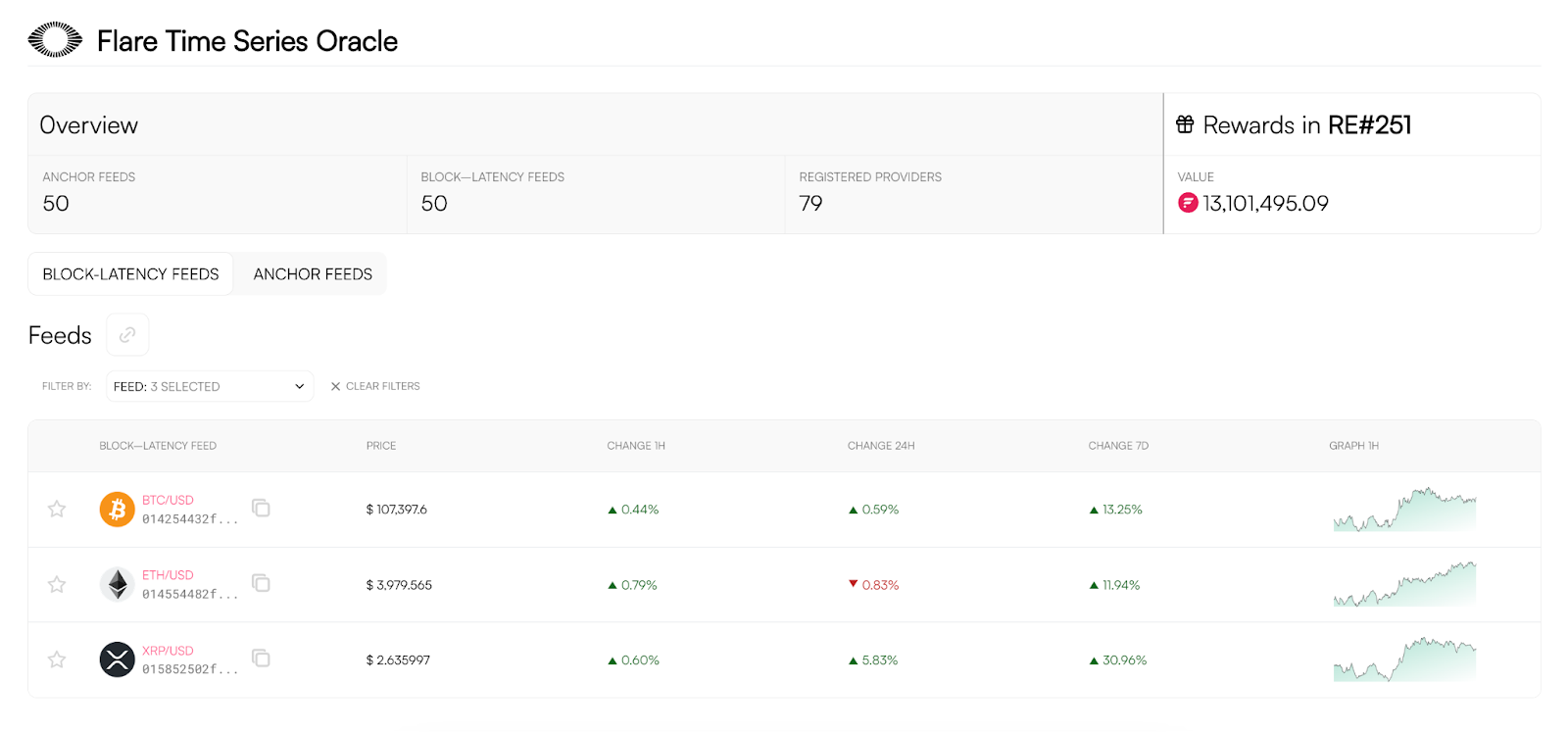1568x732 pixels.
Task: Click feed ID 014554482f...
Action: pyautogui.click(x=190, y=595)
